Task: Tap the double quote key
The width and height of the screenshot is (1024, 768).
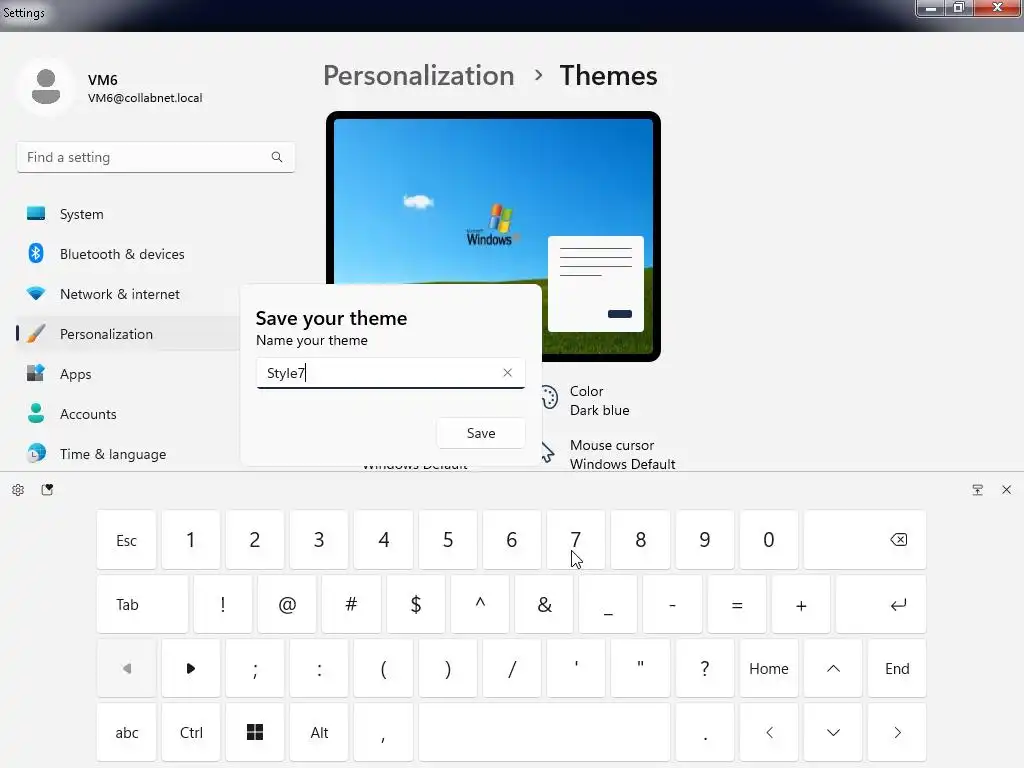Action: (640, 668)
